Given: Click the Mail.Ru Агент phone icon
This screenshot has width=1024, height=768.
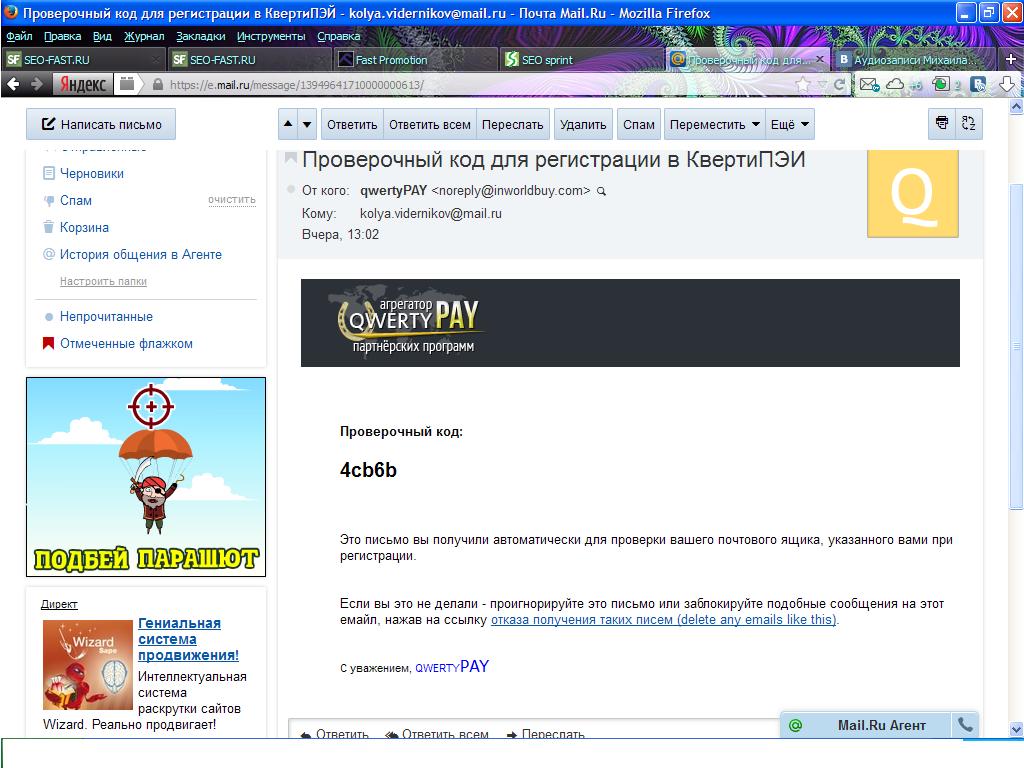Looking at the screenshot, I should [965, 724].
